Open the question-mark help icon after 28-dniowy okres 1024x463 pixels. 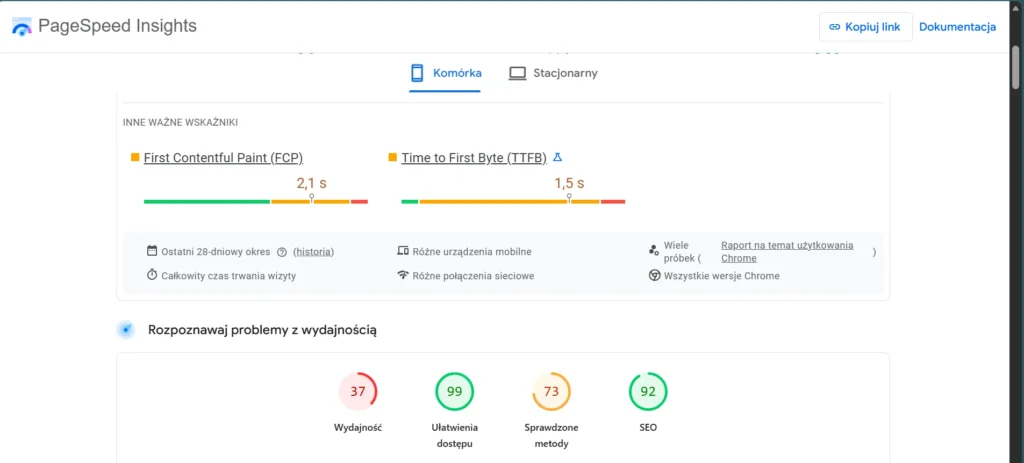pyautogui.click(x=282, y=252)
